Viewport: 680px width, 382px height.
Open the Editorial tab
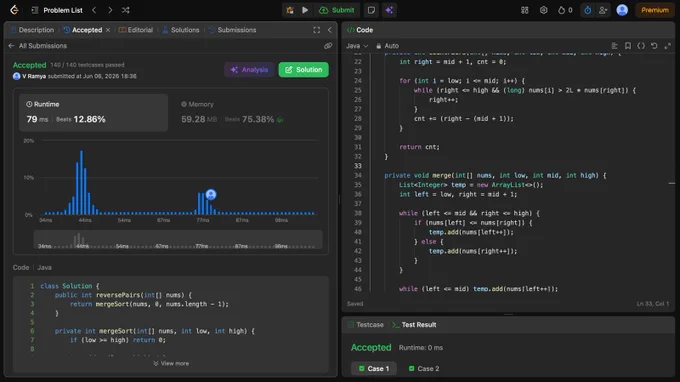click(x=136, y=30)
